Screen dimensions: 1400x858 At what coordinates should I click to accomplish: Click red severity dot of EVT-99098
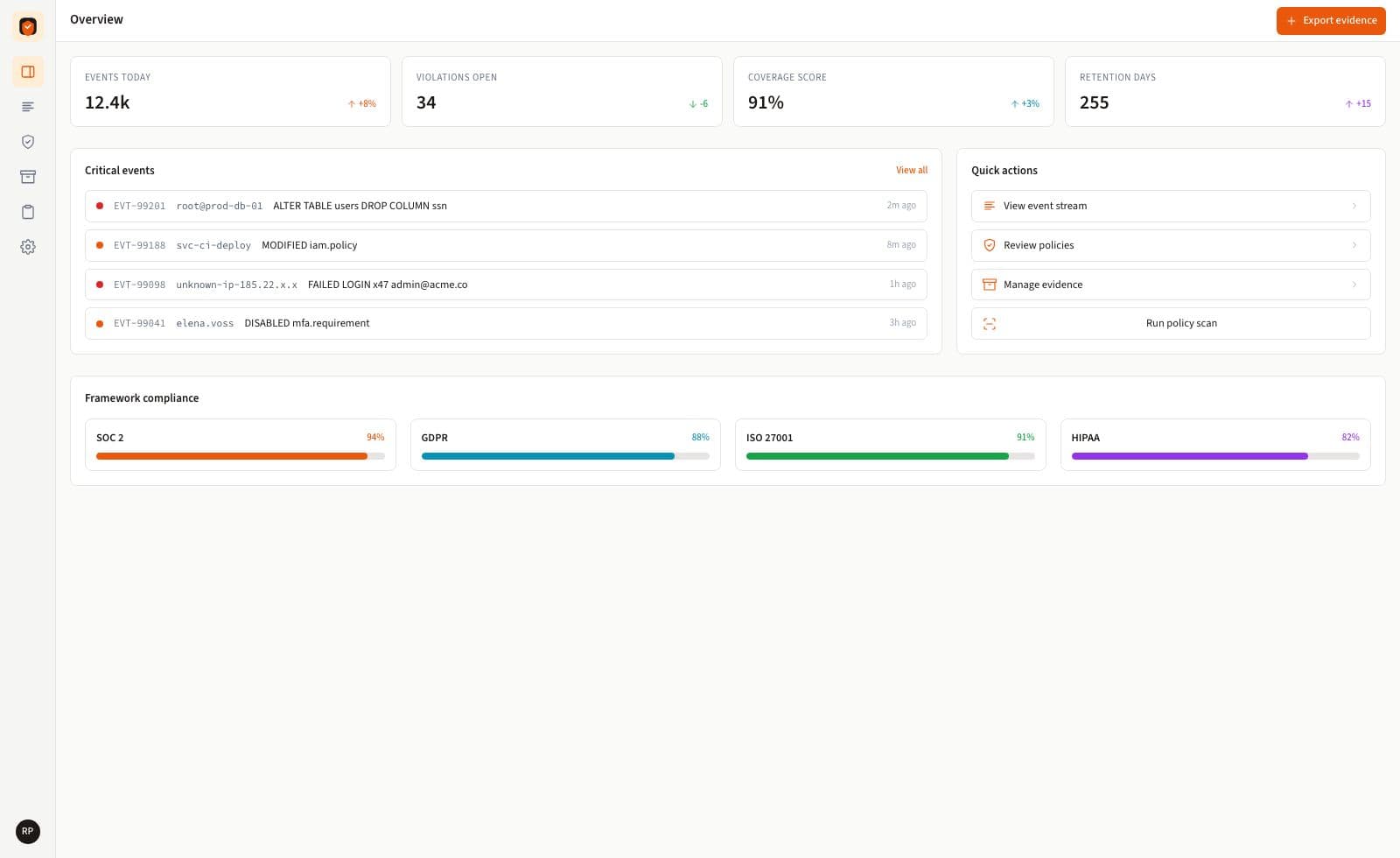pyautogui.click(x=100, y=285)
